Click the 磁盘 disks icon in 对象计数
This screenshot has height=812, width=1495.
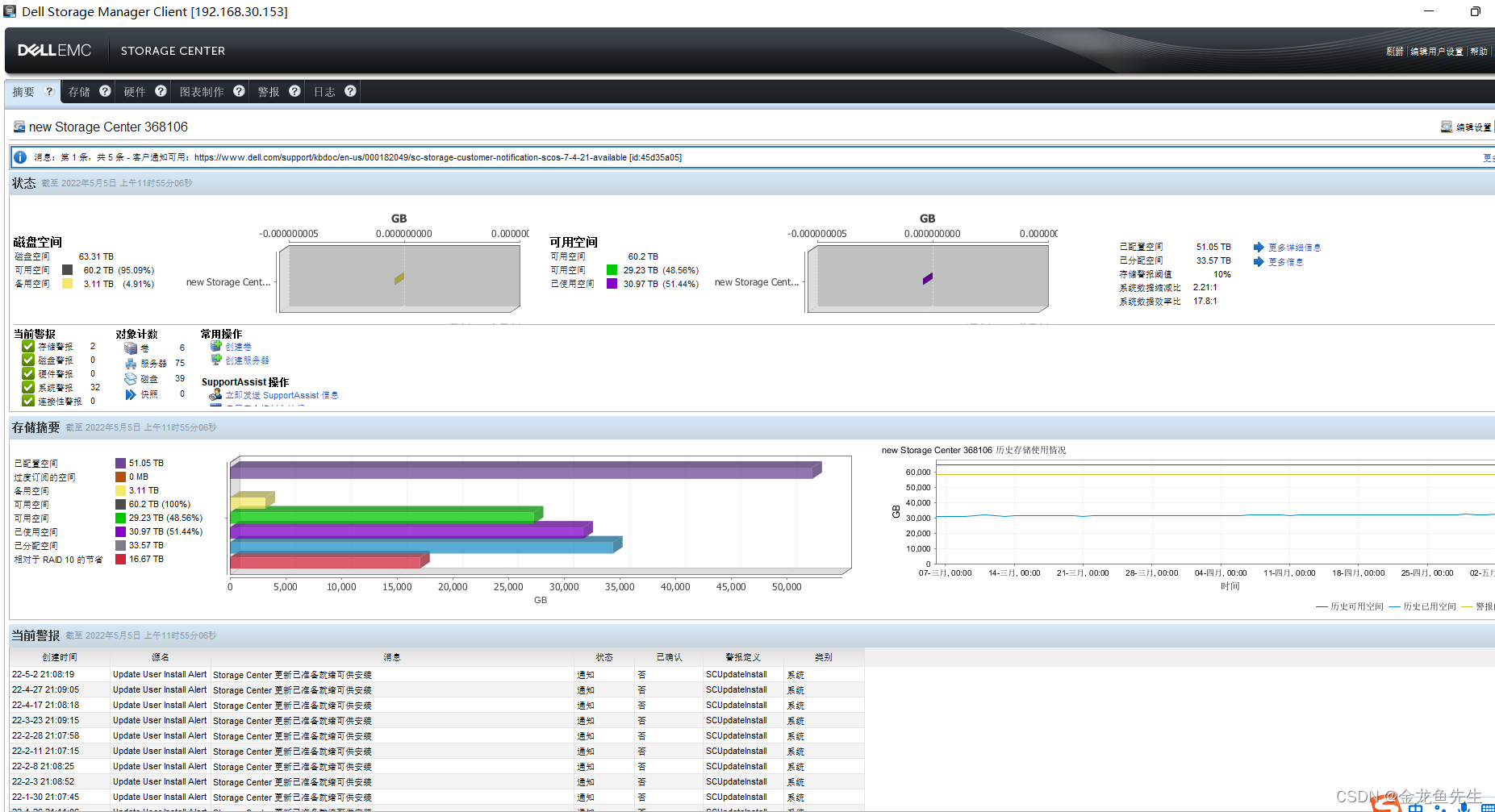point(131,379)
